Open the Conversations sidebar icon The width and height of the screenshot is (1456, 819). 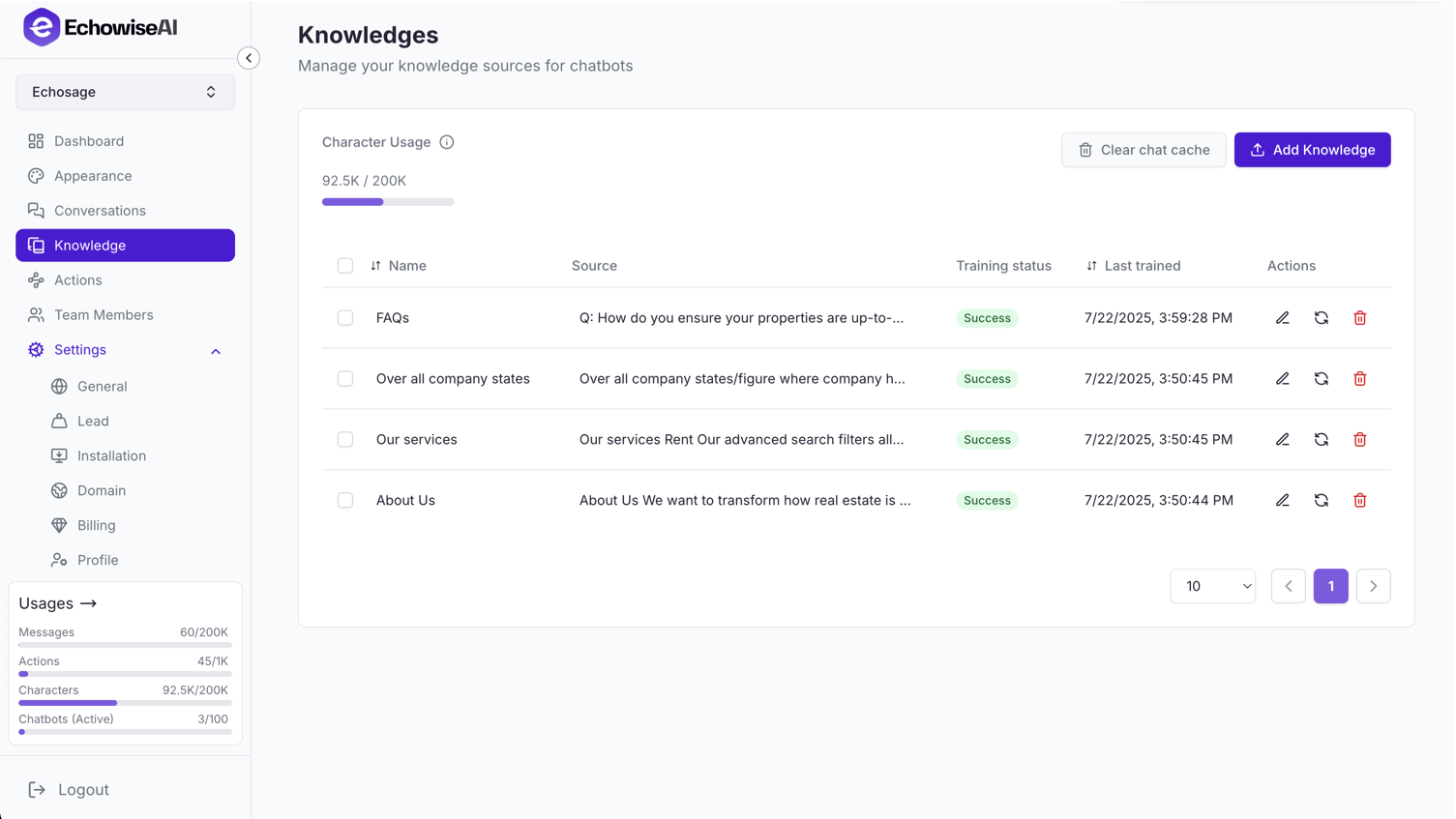36,210
